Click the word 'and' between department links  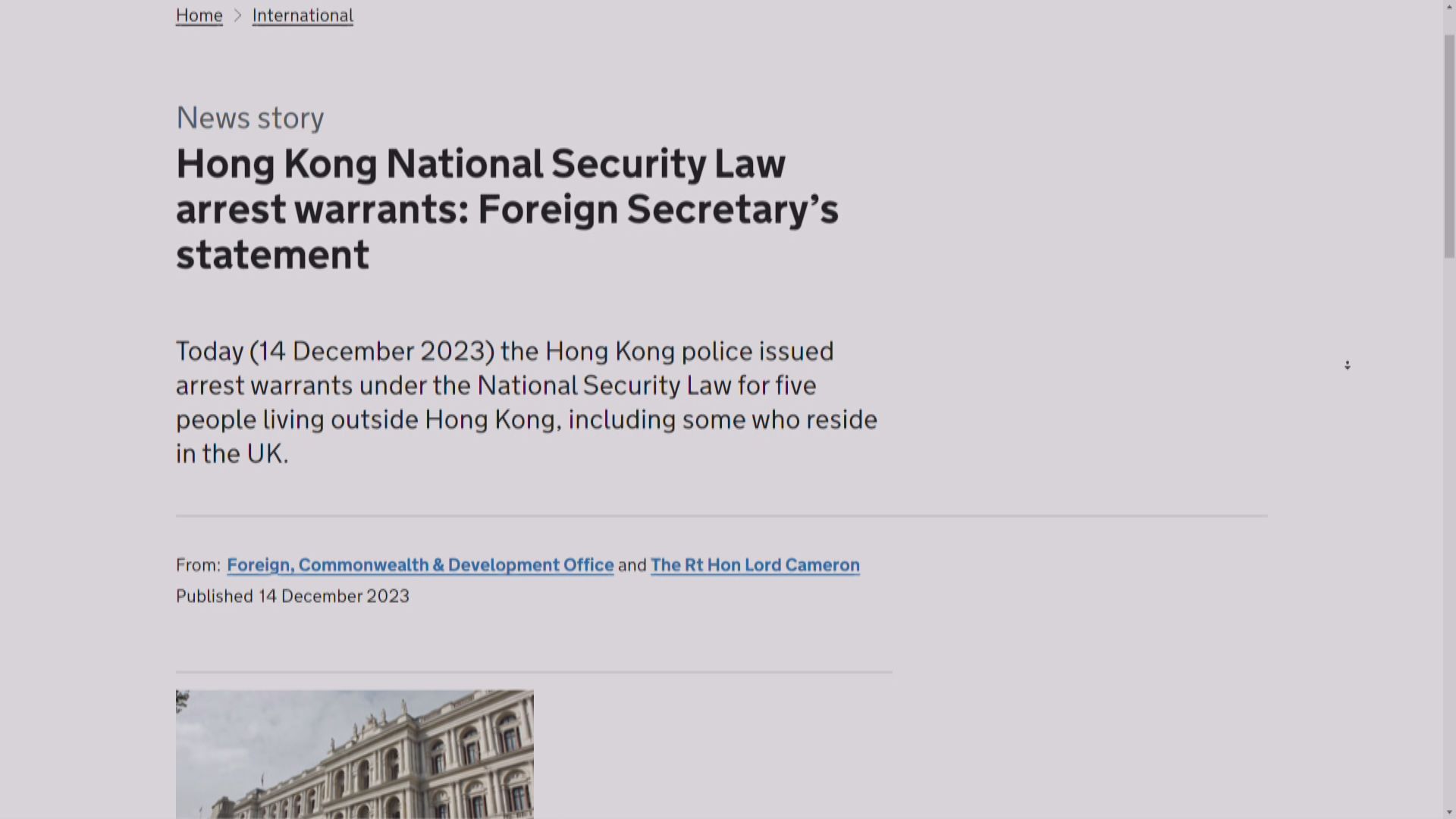632,565
